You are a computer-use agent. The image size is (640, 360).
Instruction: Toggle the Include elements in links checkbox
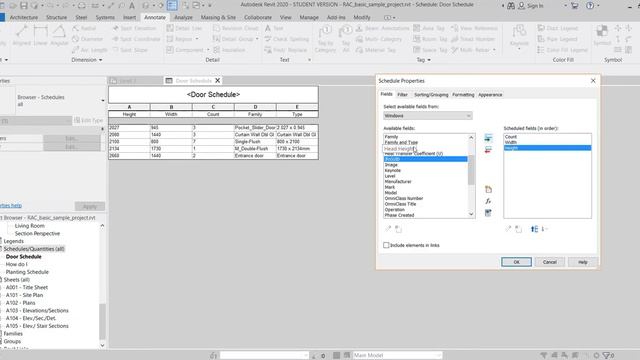386,245
